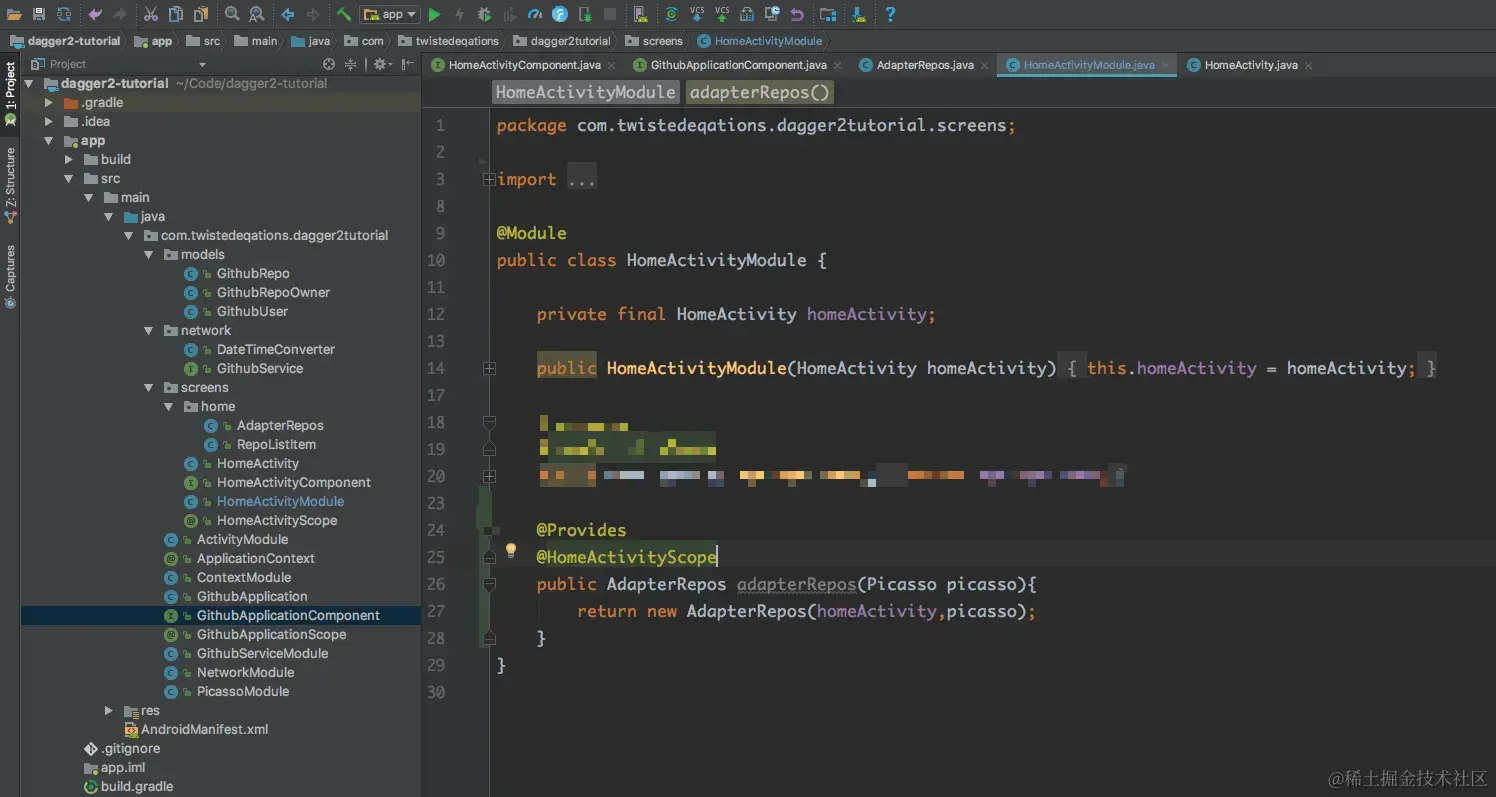Screen dimensions: 1496x797
Task: Click the Find magnifier icon in toolbar
Action: pyautogui.click(x=232, y=14)
